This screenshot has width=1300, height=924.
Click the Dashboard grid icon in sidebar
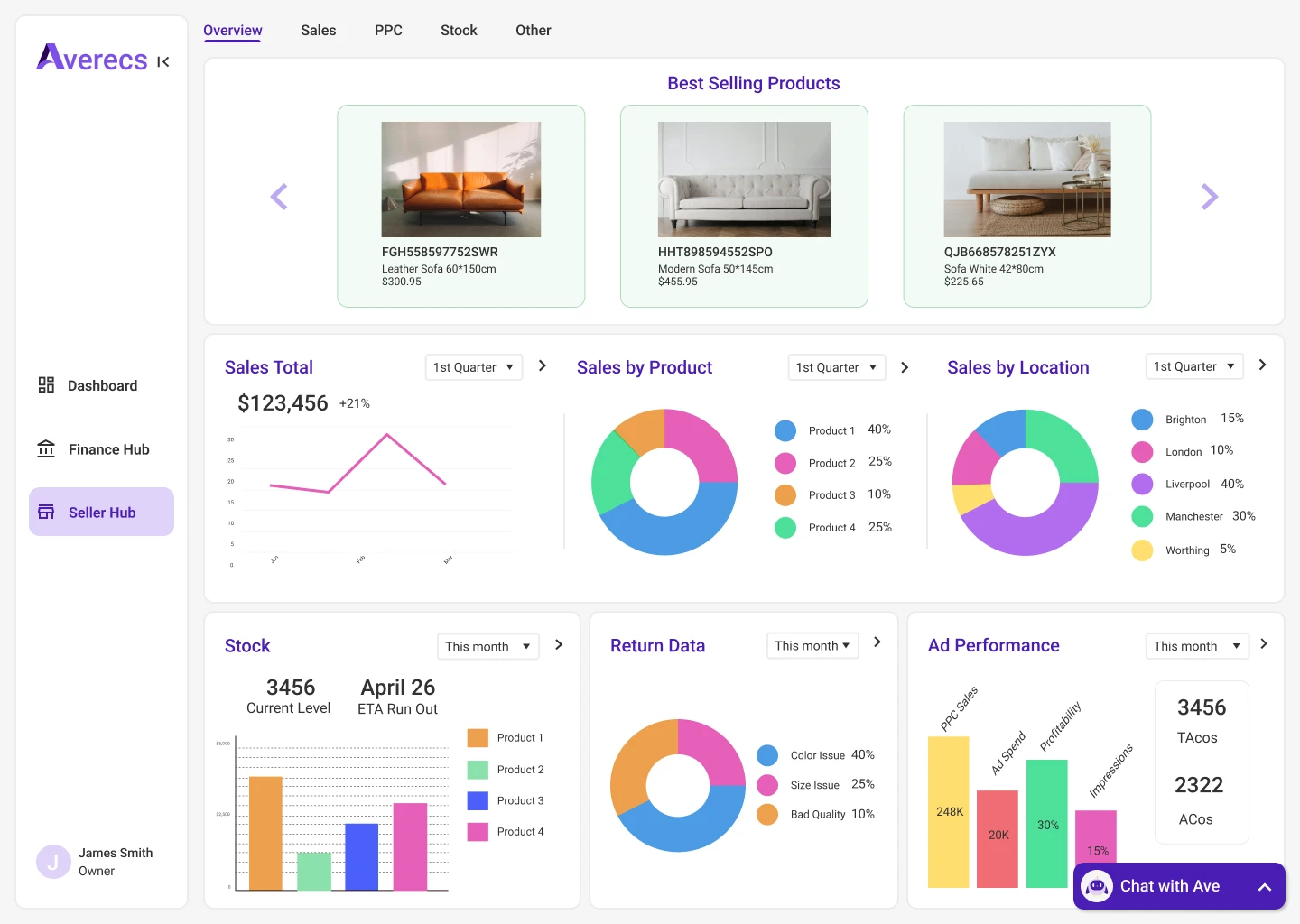[46, 385]
